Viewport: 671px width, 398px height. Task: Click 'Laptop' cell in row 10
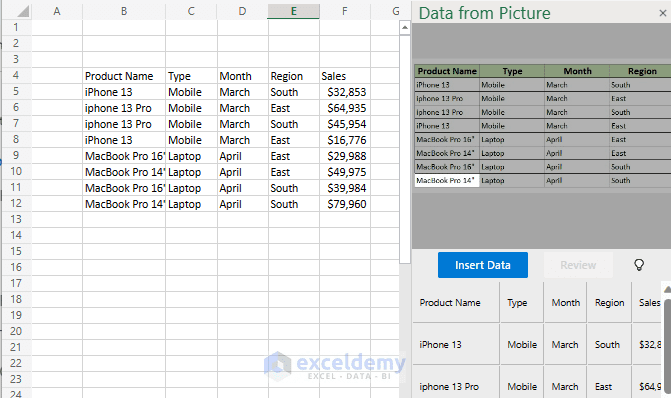[x=191, y=172]
